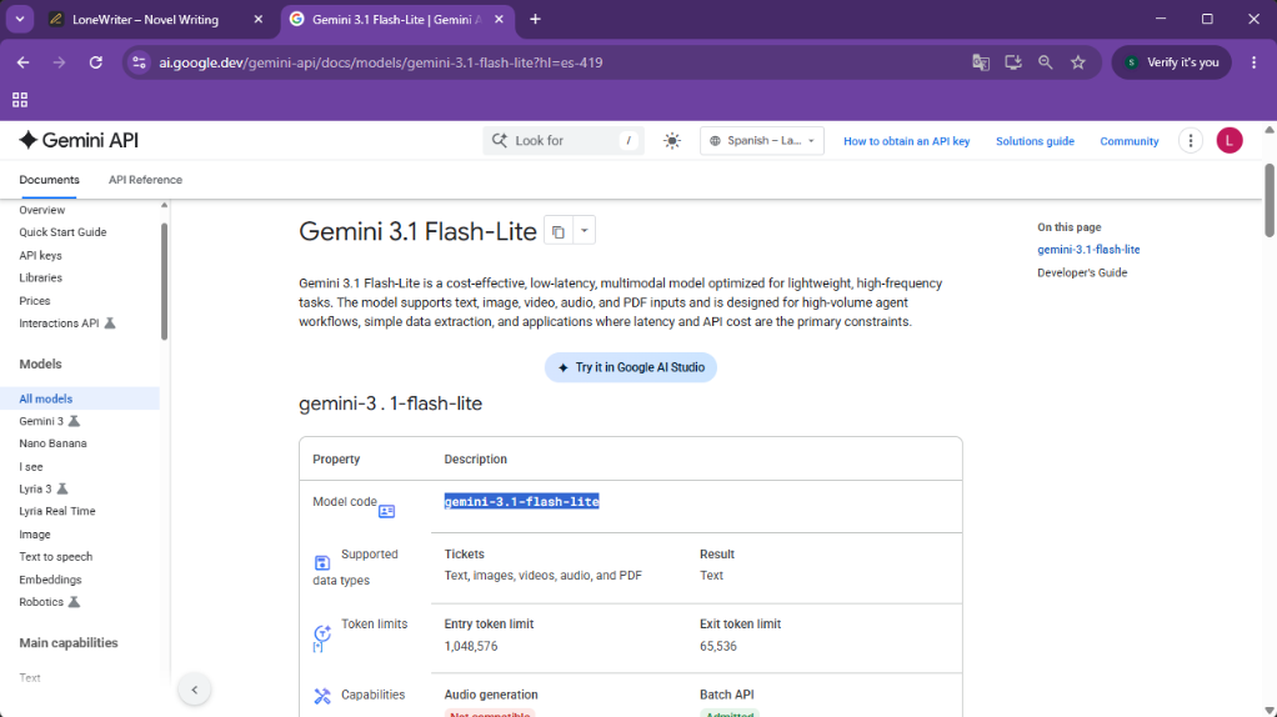Open Prices in sidebar
The width and height of the screenshot is (1277, 717).
coord(34,301)
